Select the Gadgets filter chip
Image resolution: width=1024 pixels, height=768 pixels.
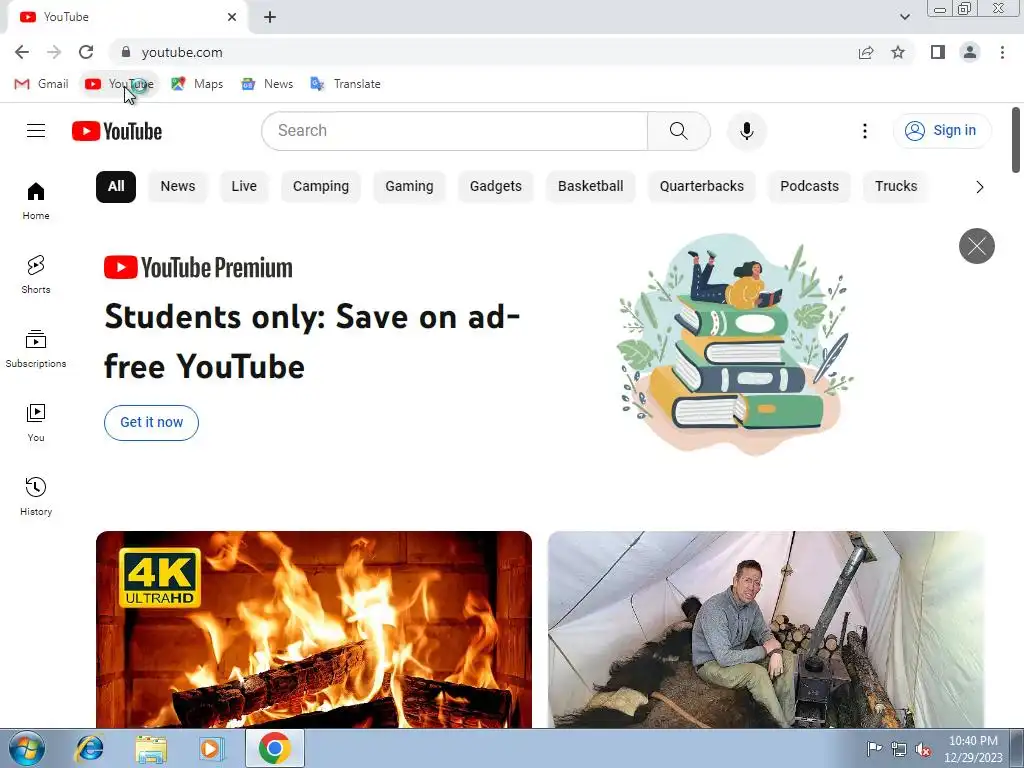[x=496, y=186]
